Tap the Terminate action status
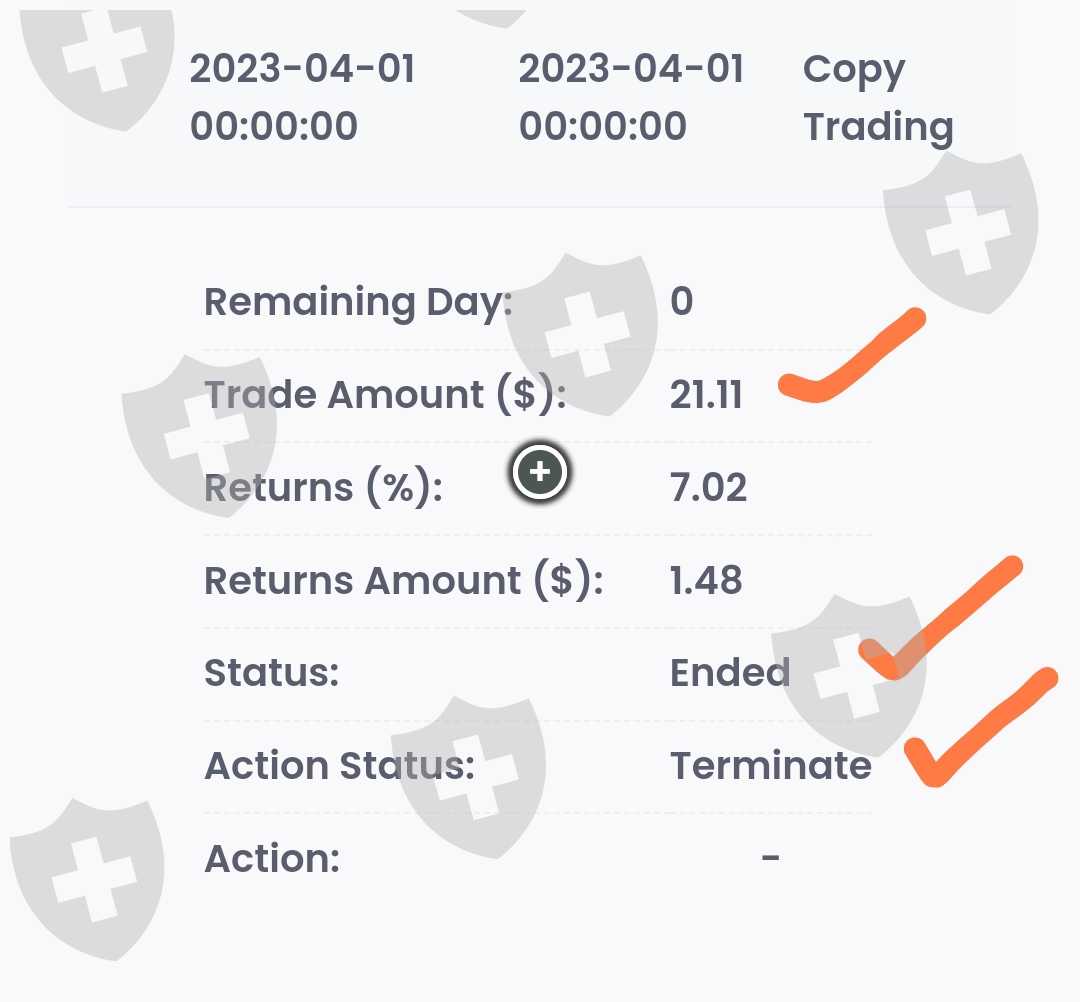Screen dimensions: 1080x1002 click(x=770, y=766)
